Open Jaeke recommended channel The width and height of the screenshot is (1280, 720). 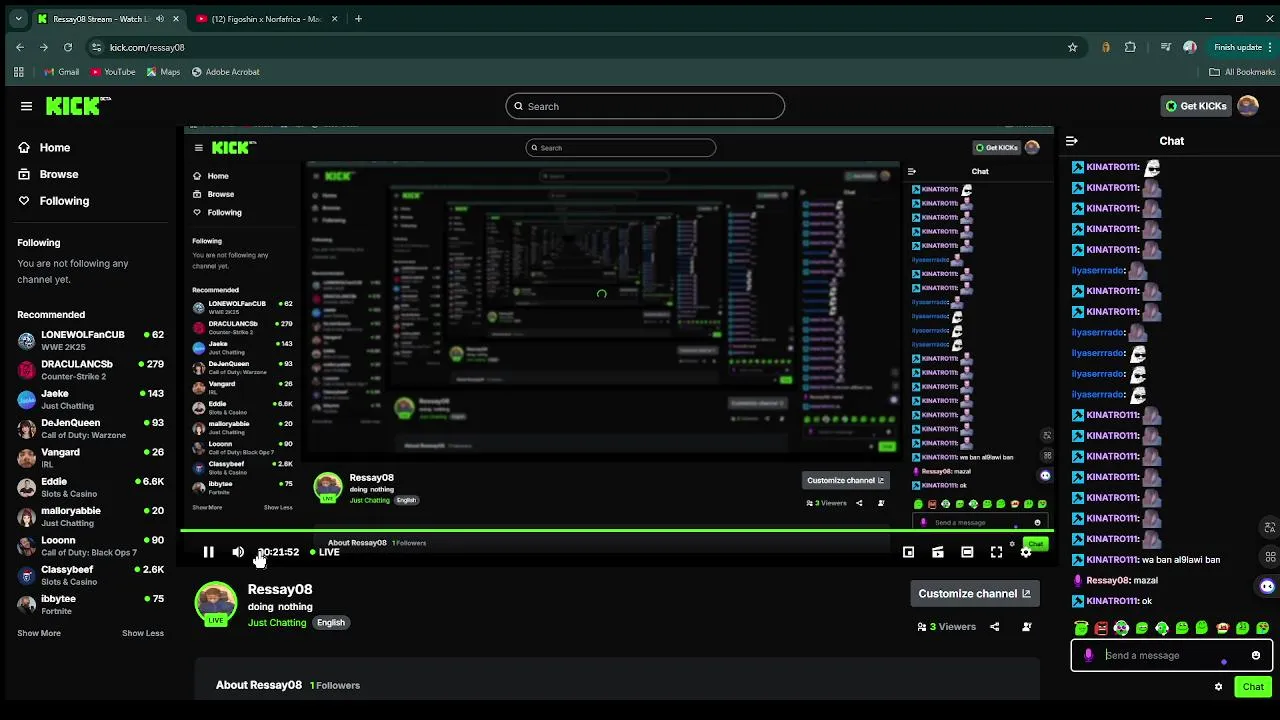tap(90, 399)
